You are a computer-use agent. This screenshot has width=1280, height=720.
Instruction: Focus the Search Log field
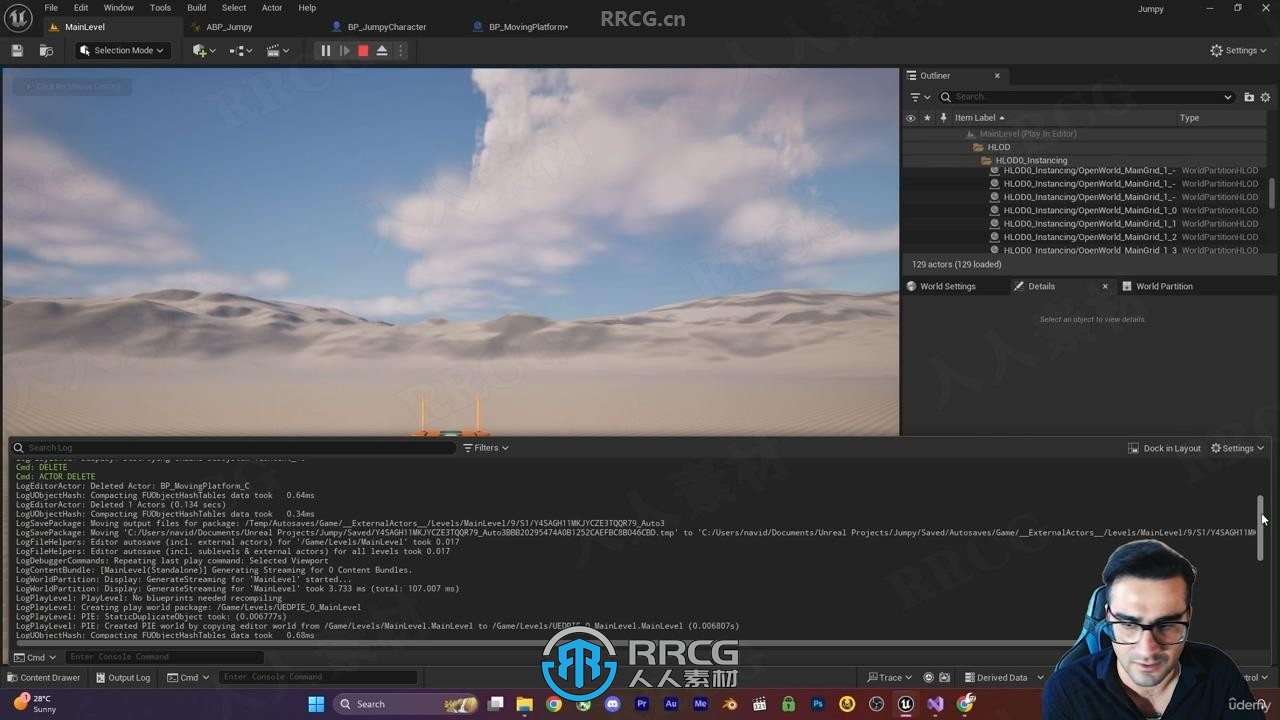234,448
